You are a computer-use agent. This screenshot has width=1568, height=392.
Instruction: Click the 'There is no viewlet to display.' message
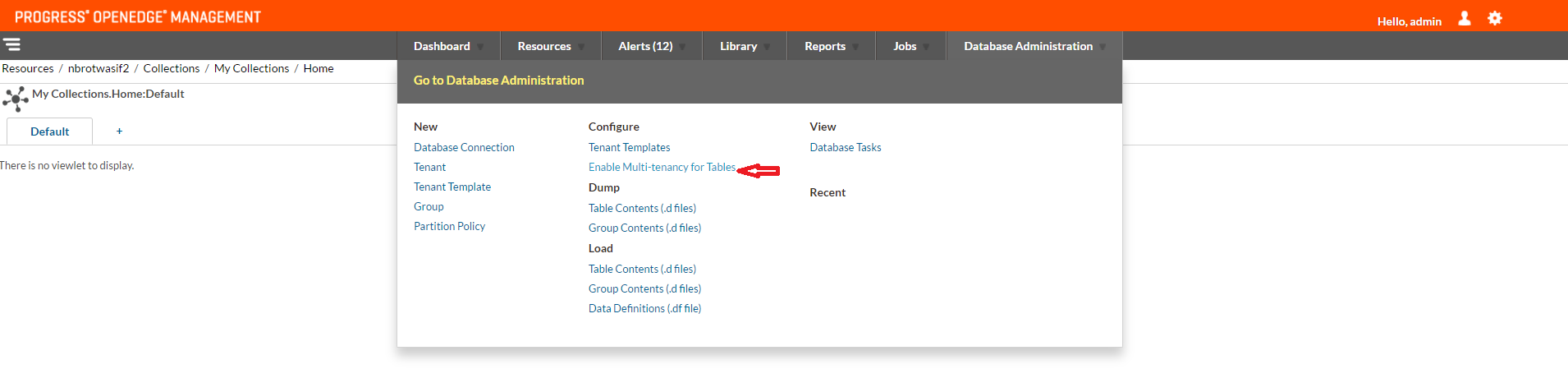point(66,165)
